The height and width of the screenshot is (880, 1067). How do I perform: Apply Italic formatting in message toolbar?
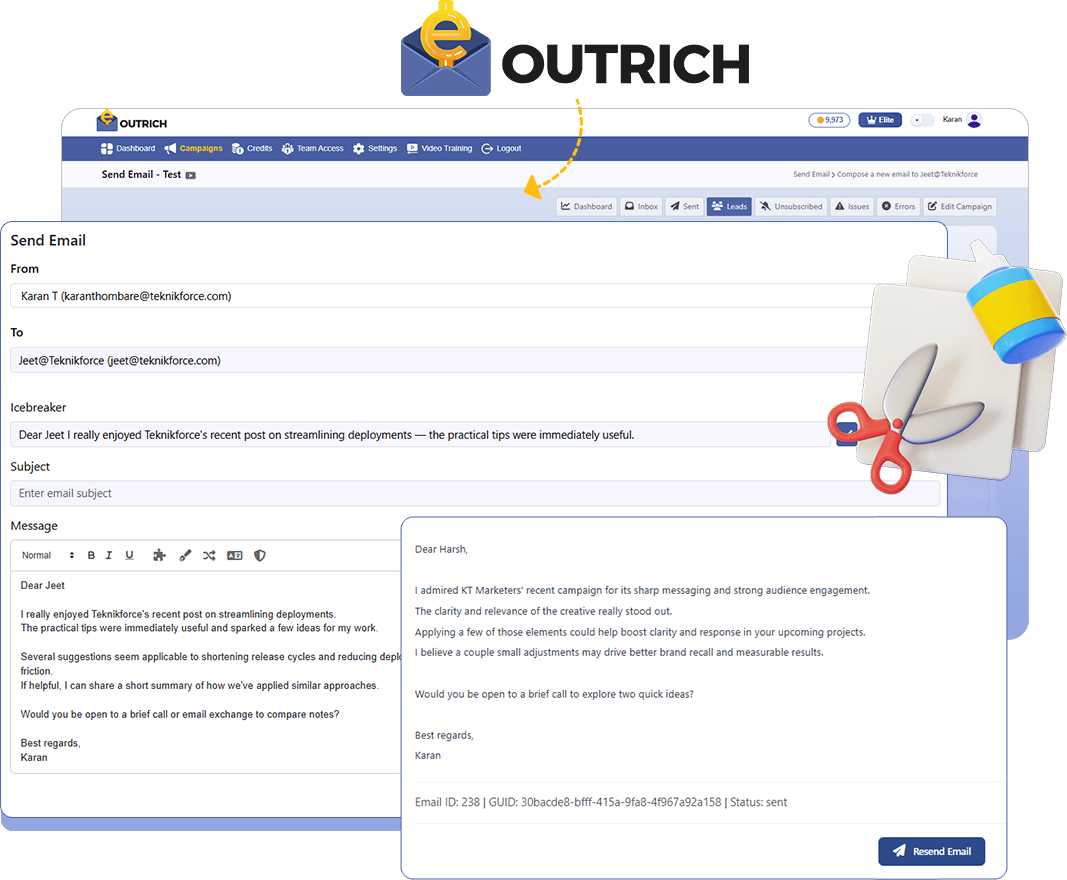[109, 556]
